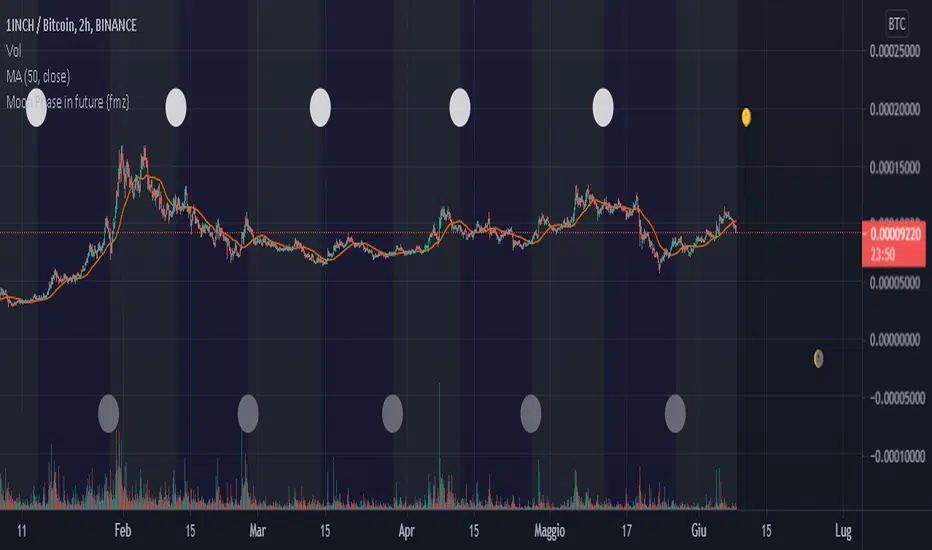Click the white full moon before mid-March
The width and height of the screenshot is (932, 550).
pyautogui.click(x=320, y=108)
